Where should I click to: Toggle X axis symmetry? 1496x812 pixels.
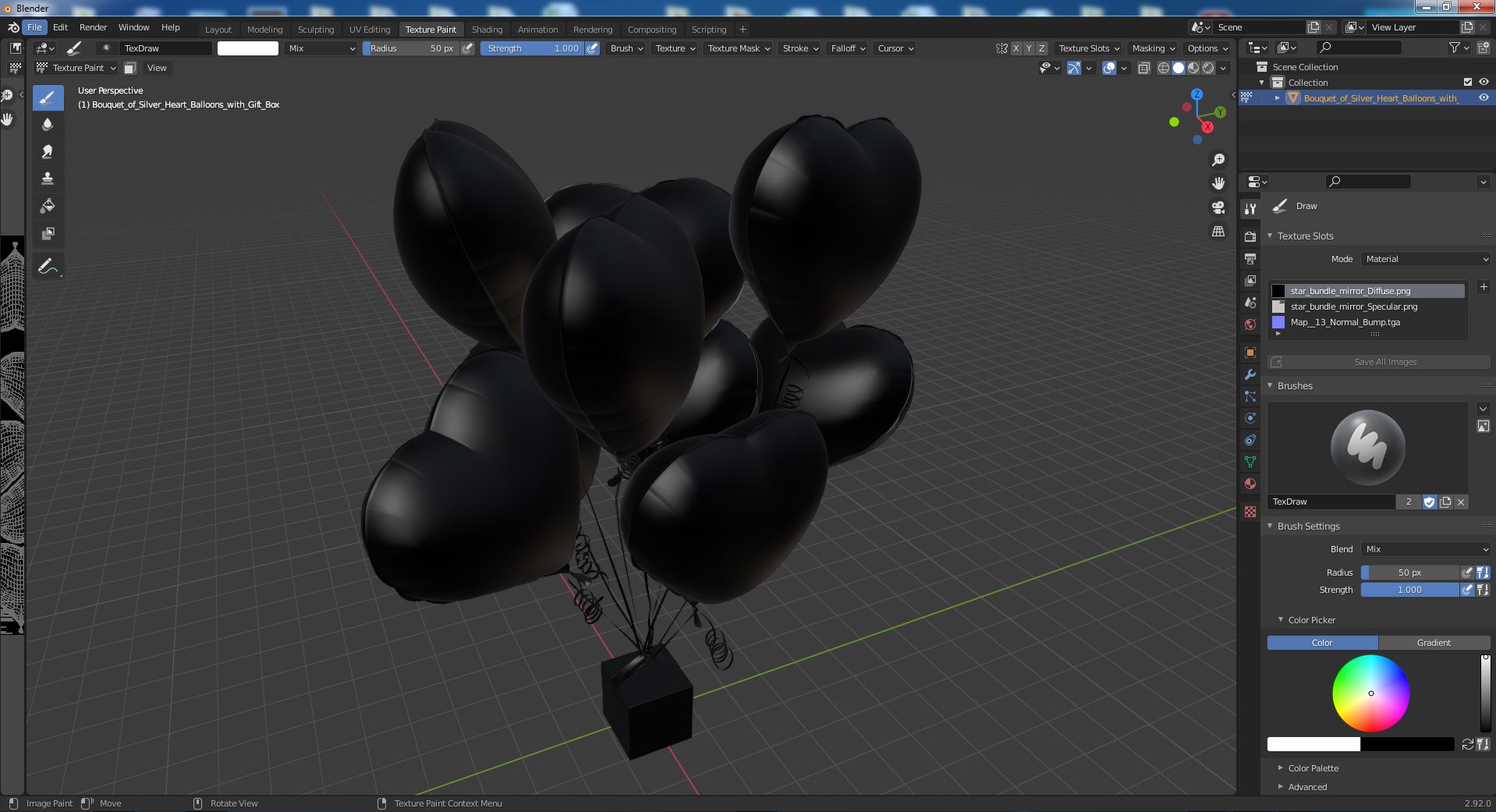point(1016,48)
